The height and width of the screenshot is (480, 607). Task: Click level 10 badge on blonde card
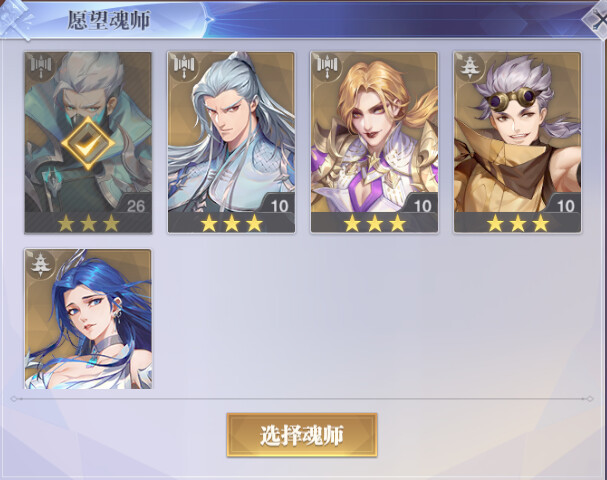click(422, 205)
